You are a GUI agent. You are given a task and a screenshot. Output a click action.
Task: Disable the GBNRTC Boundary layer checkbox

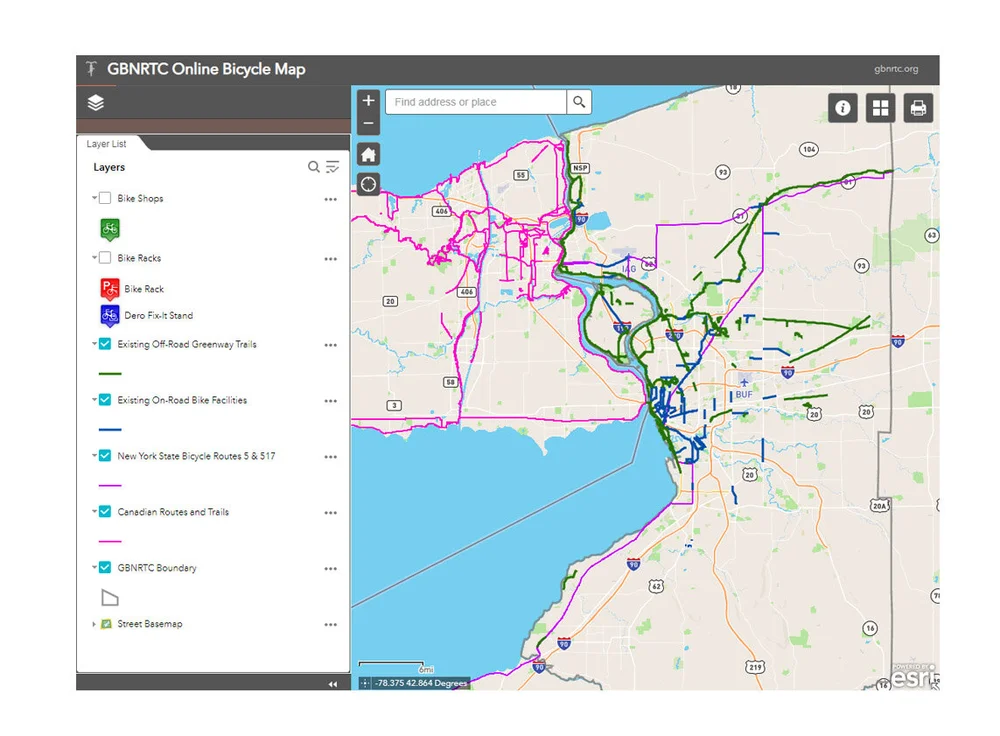click(x=104, y=567)
